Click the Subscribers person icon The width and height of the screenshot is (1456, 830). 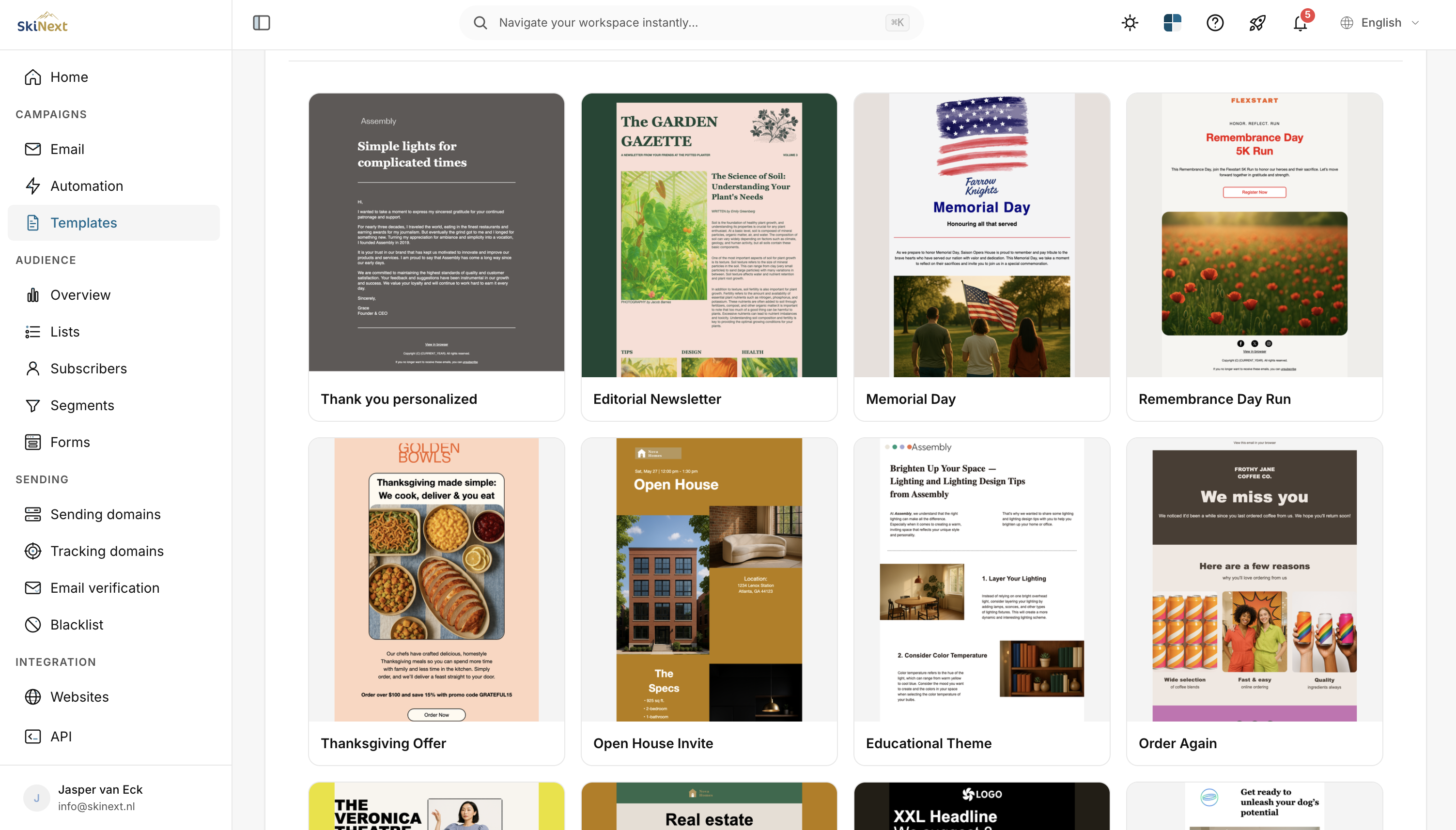pyautogui.click(x=33, y=368)
